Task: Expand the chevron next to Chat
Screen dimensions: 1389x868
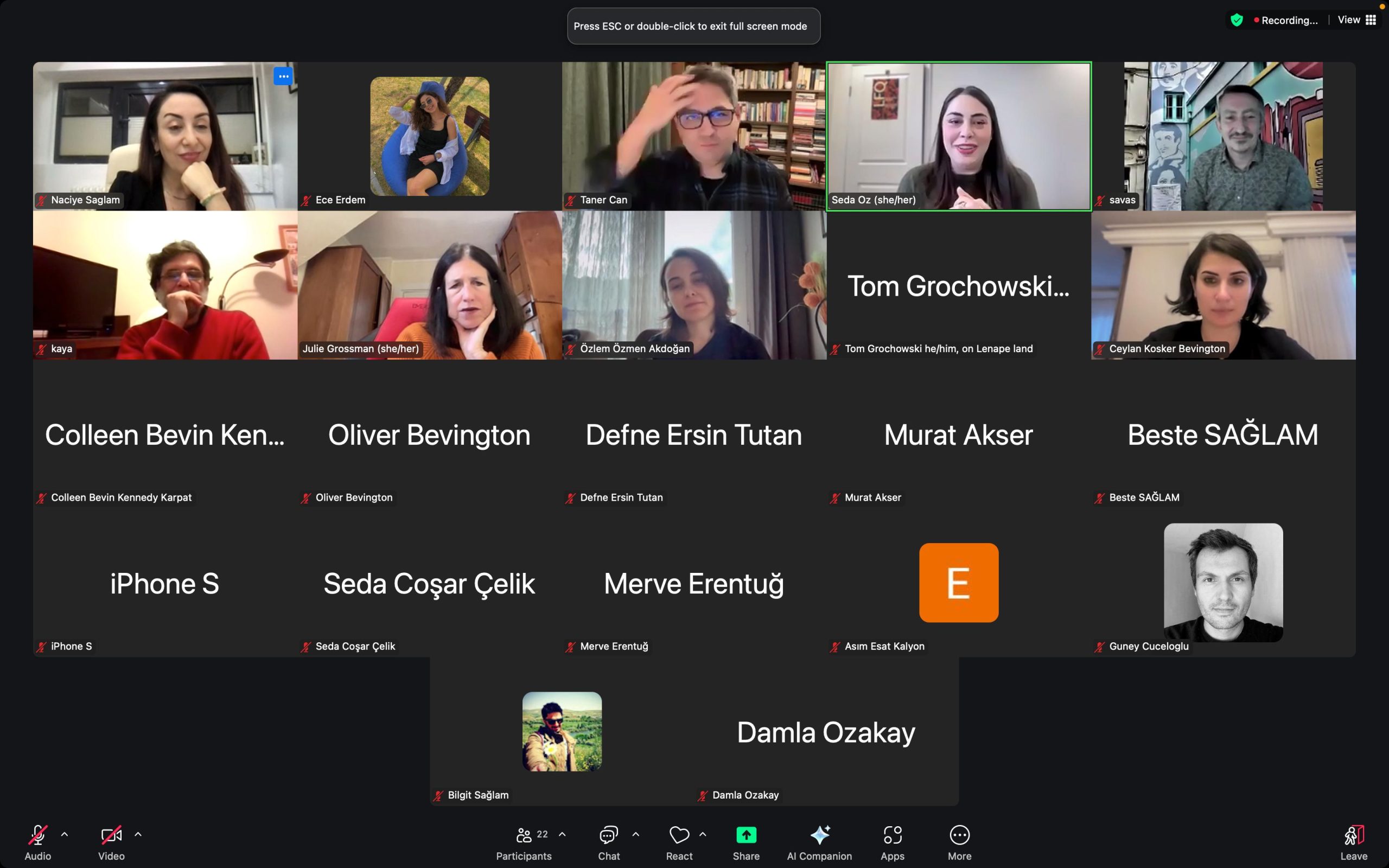Action: pos(636,834)
